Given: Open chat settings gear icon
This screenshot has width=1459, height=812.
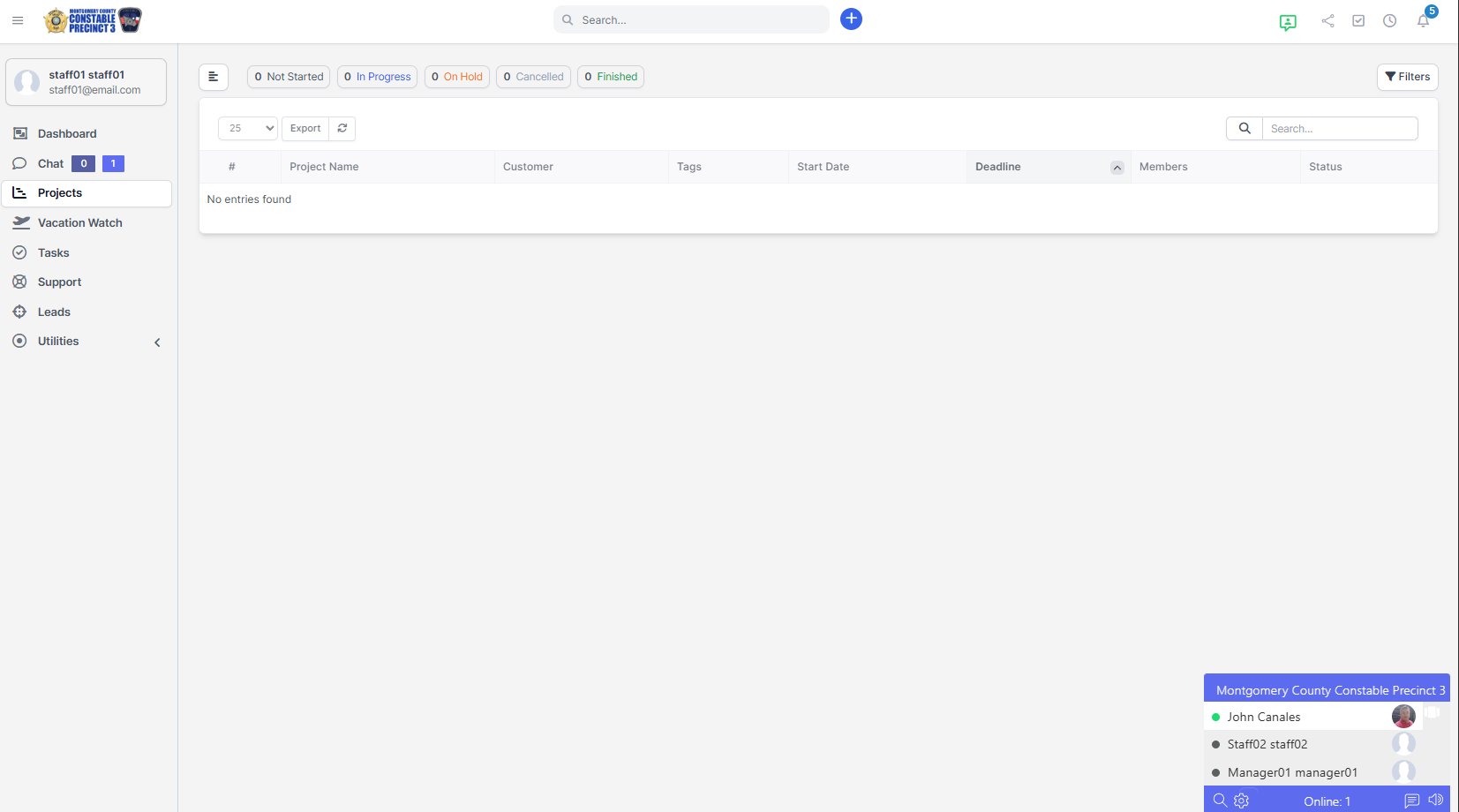Looking at the screenshot, I should click(x=1241, y=801).
